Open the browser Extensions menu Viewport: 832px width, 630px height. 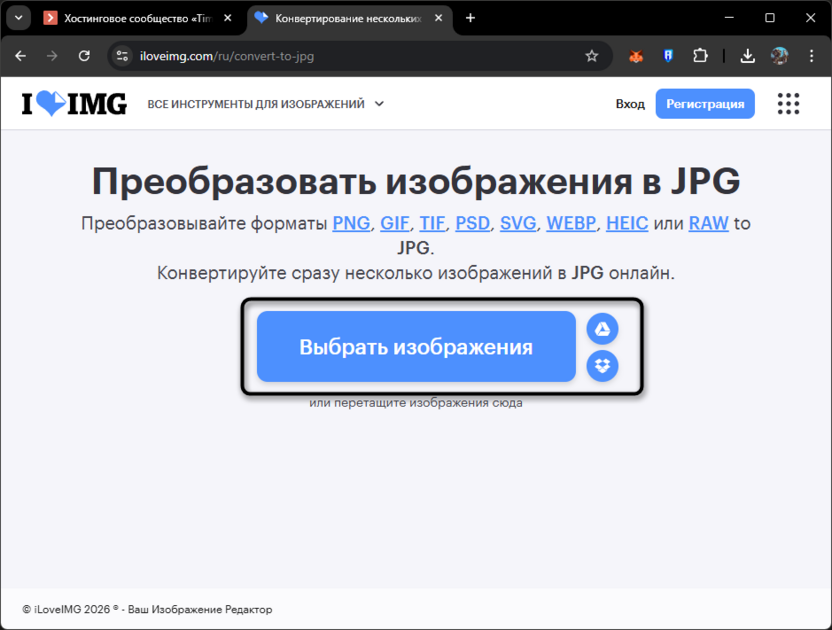(701, 56)
